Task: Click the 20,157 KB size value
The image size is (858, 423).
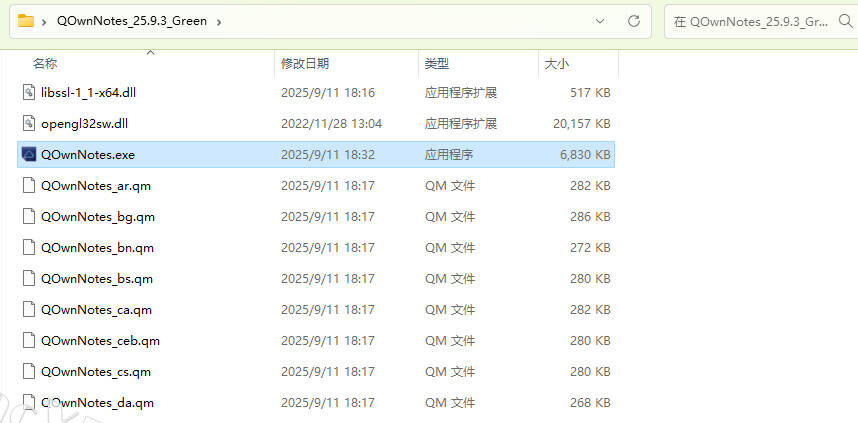Action: tap(582, 124)
